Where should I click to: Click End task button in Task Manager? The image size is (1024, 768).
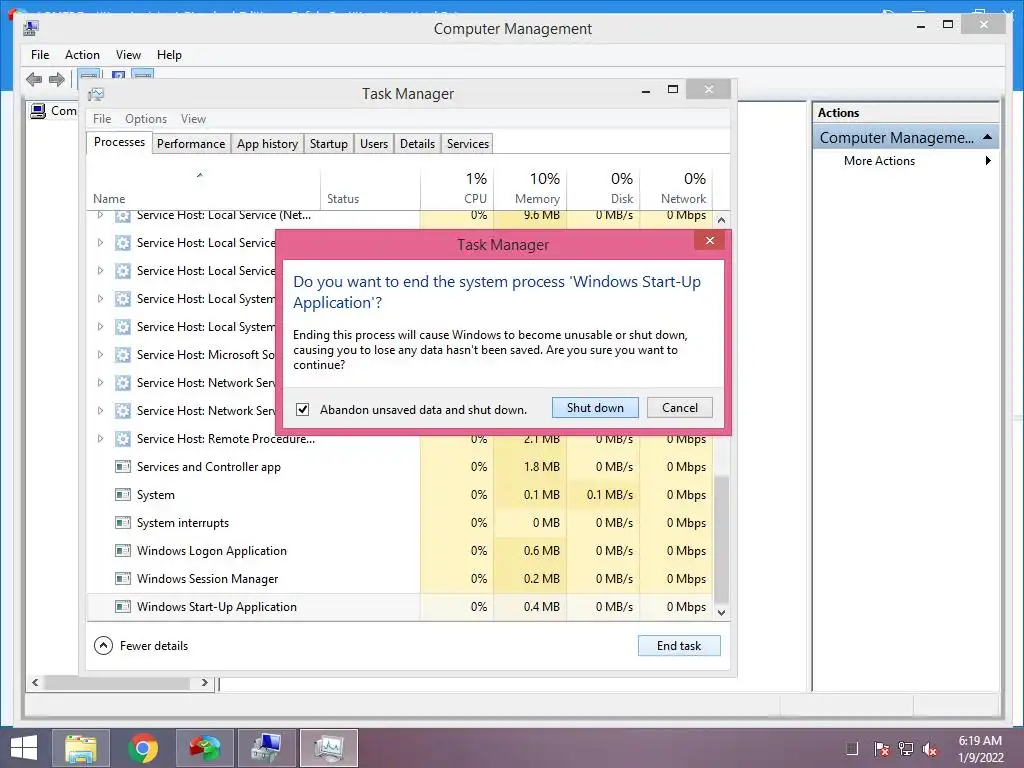tap(679, 645)
